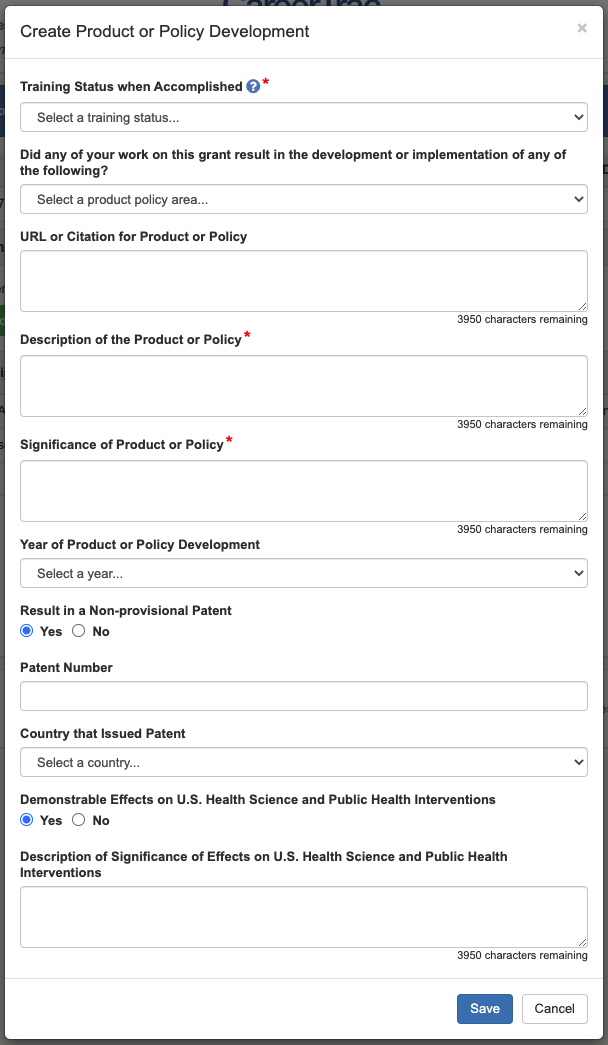This screenshot has height=1045, width=608.
Task: Expand the Select a product policy area dropdown
Action: (303, 199)
